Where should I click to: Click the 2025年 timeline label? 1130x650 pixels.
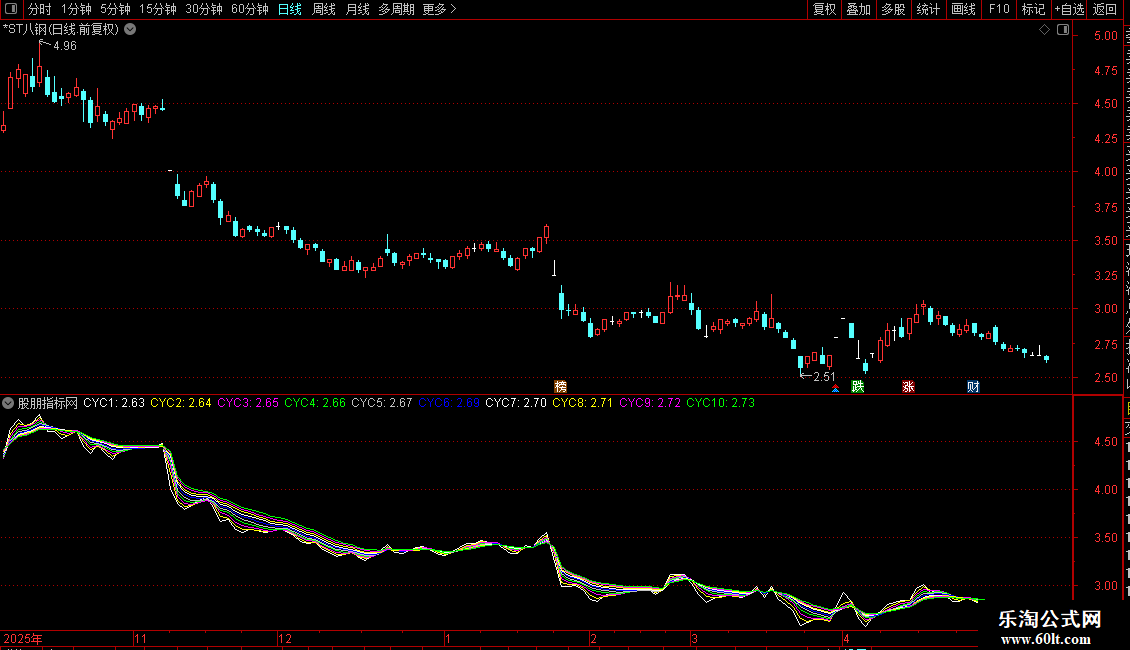tap(23, 638)
